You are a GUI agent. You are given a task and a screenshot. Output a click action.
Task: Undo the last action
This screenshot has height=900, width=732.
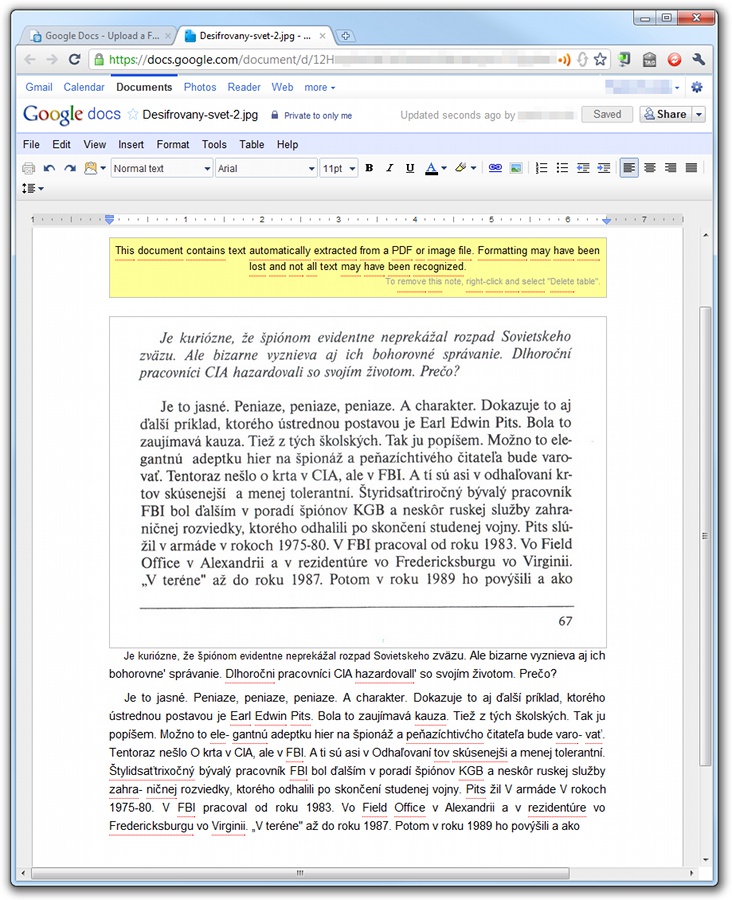[x=50, y=169]
